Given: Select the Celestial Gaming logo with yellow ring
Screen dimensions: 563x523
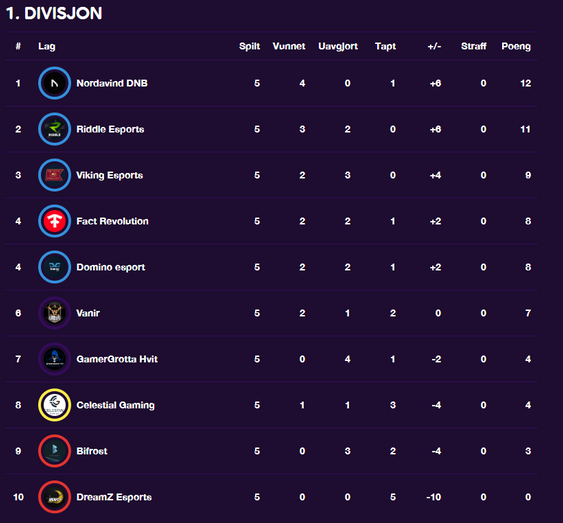Looking at the screenshot, I should [x=55, y=405].
